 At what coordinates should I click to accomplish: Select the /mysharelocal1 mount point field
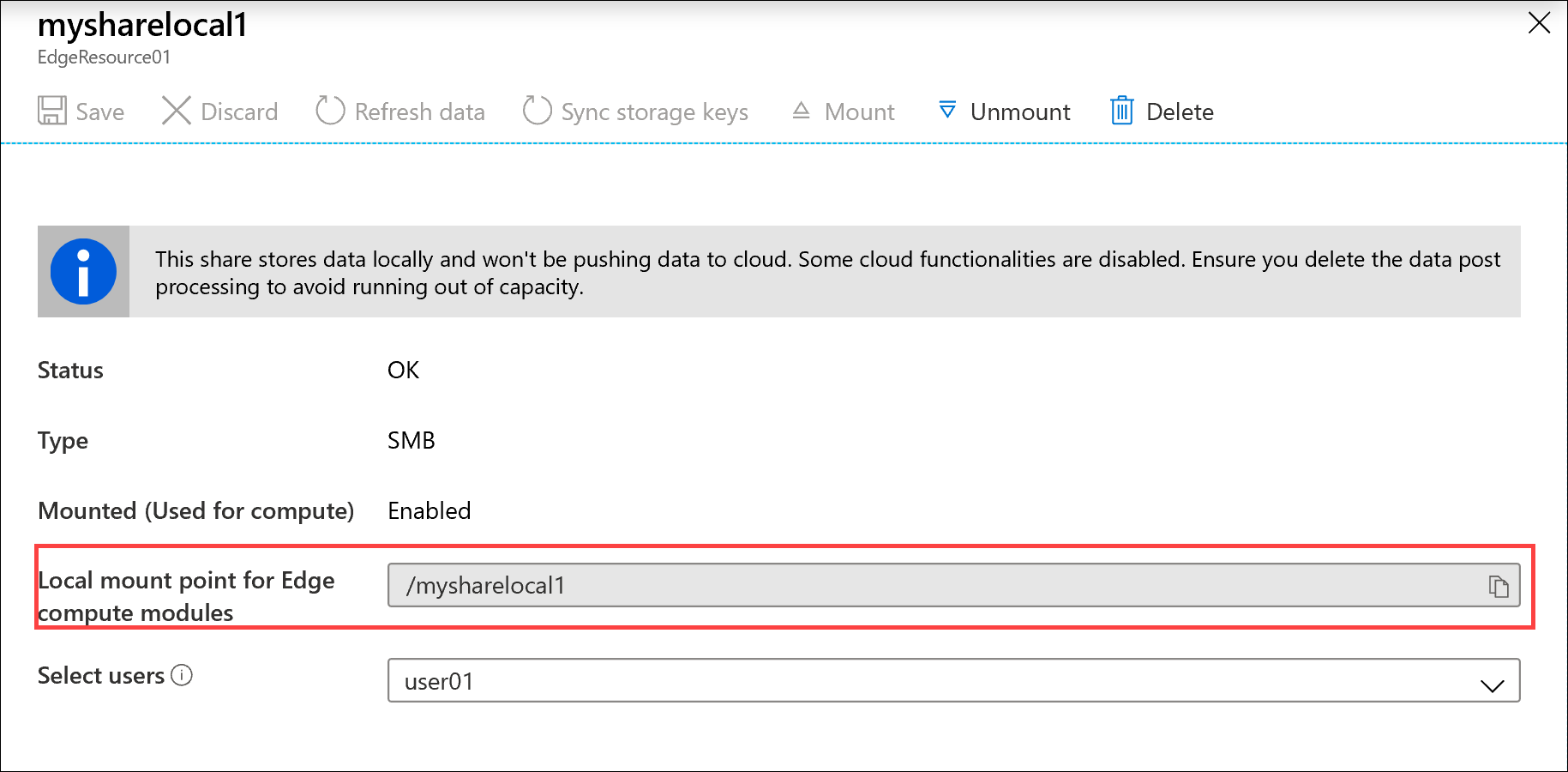click(857, 586)
